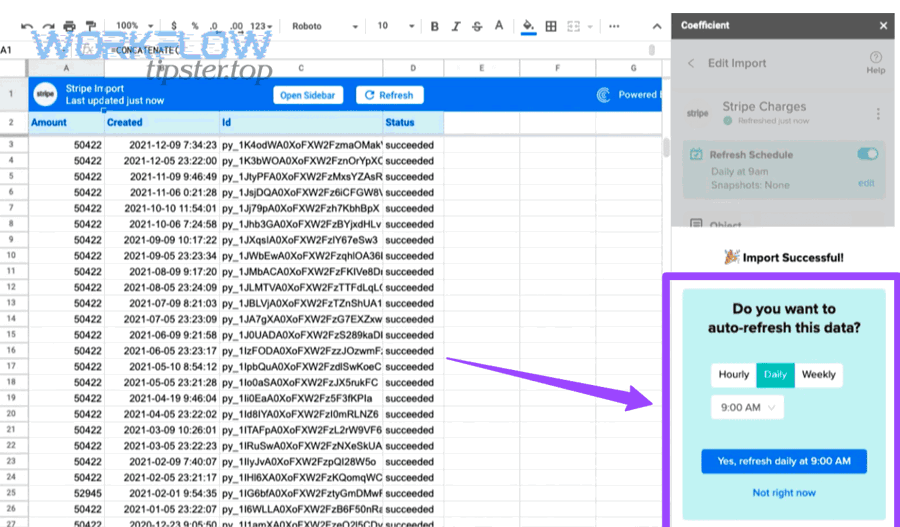This screenshot has height=527, width=900.
Task: Click the Status header cell
Action: point(413,122)
